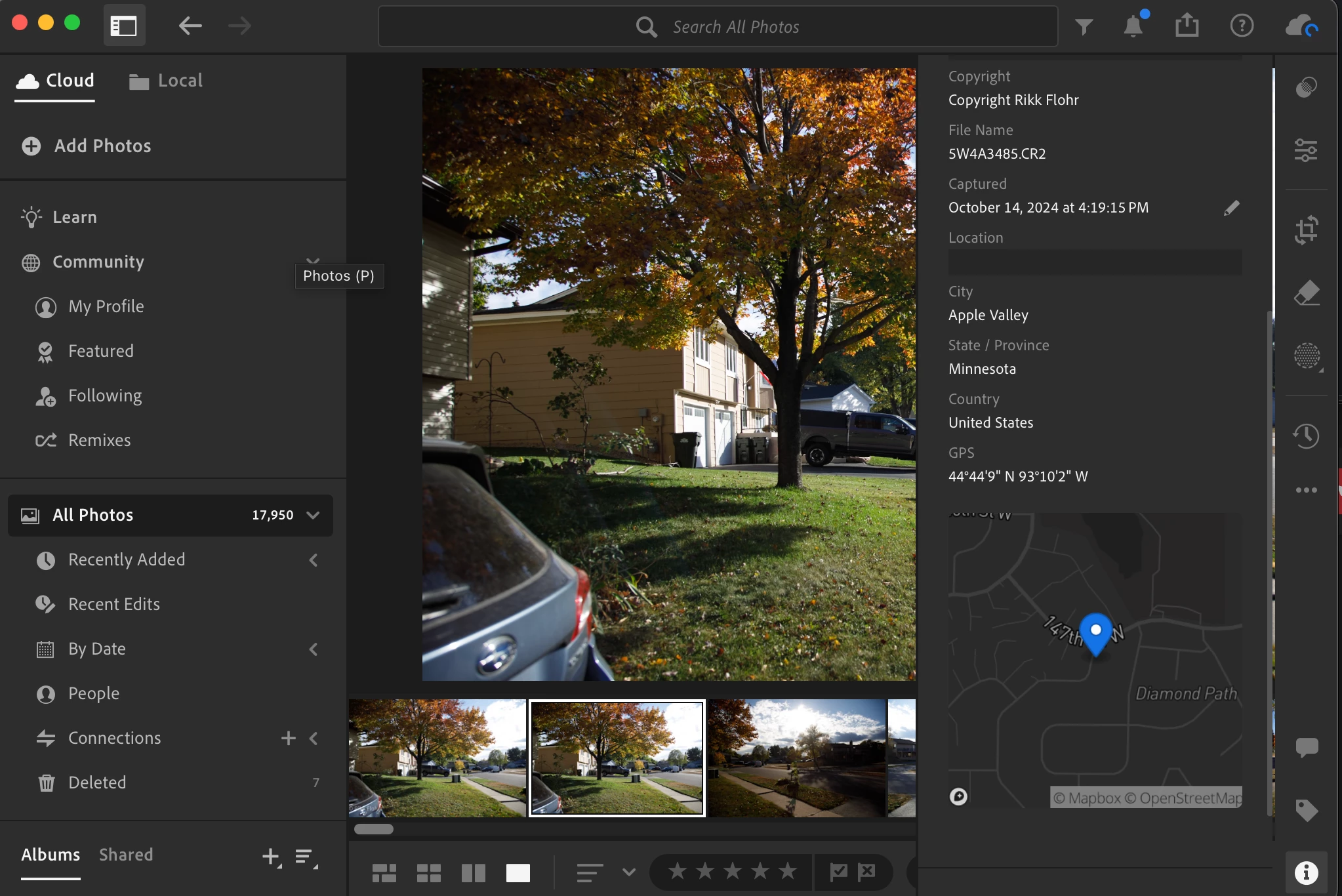
Task: Switch to the Shared tab
Action: [x=126, y=855]
